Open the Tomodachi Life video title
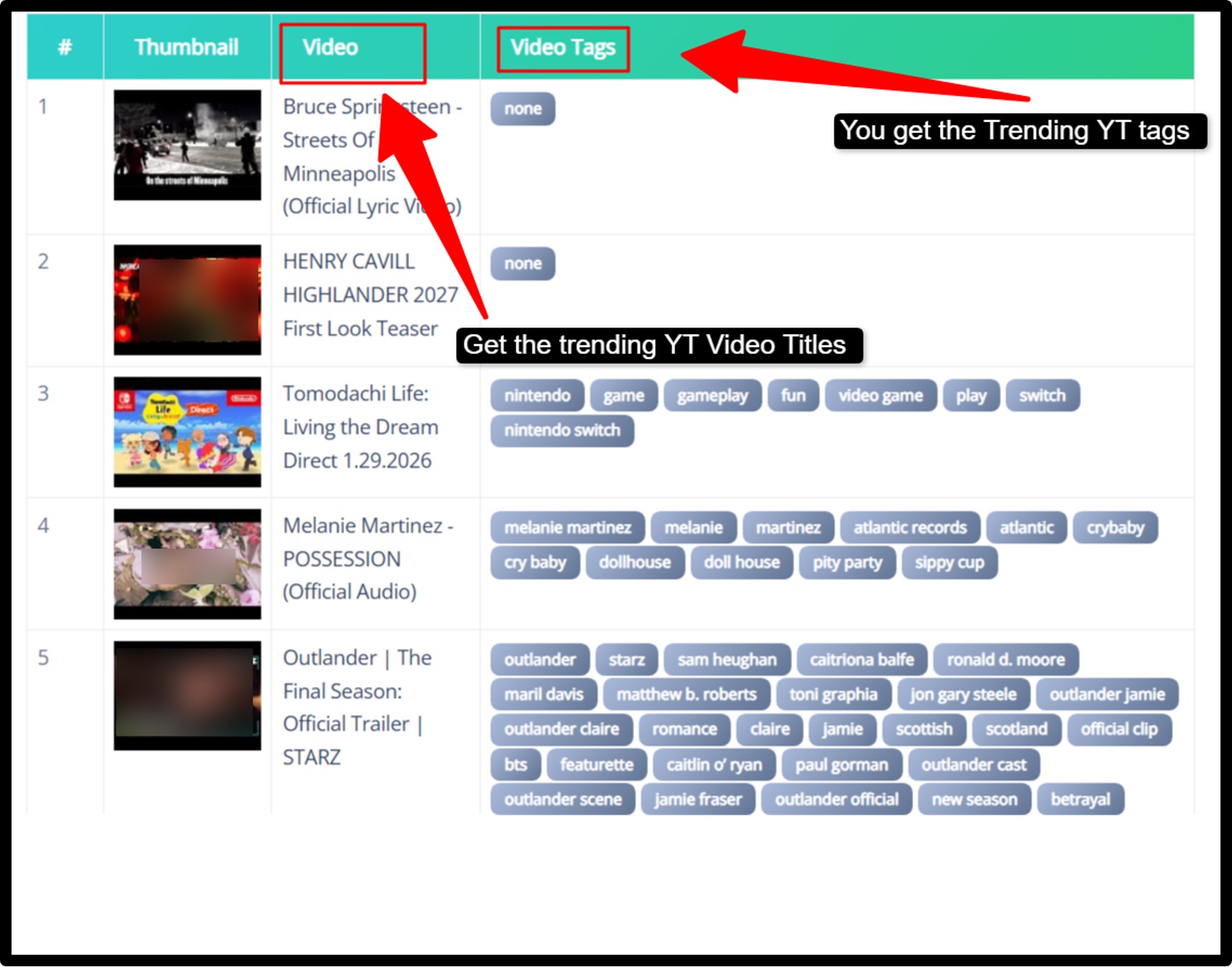 [360, 427]
